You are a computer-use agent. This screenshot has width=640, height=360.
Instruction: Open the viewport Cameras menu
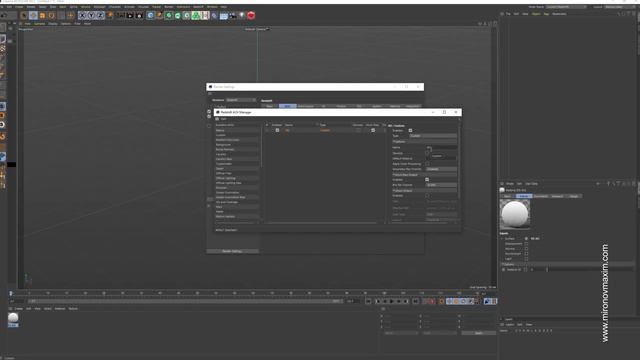point(40,24)
